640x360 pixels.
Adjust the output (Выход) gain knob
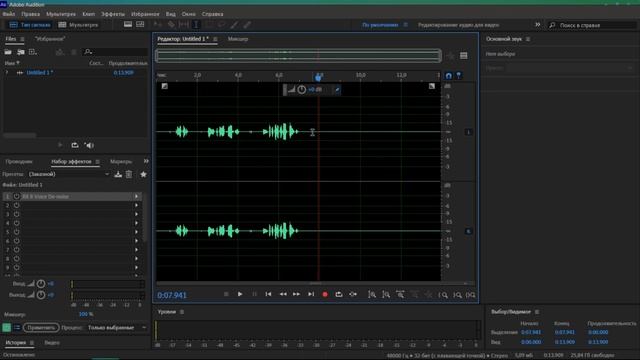coord(41,295)
